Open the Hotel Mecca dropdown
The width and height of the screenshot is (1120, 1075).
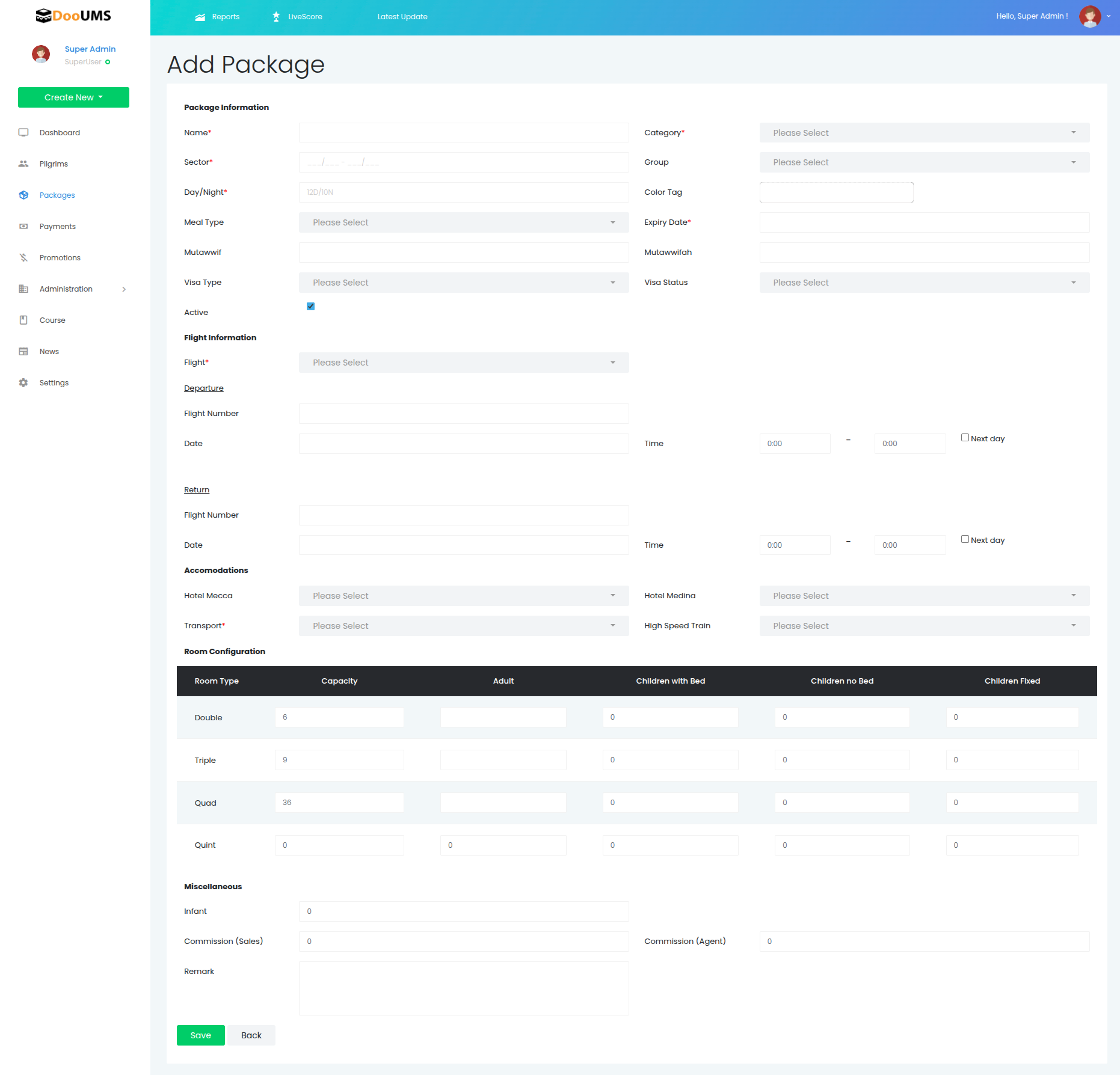[464, 596]
